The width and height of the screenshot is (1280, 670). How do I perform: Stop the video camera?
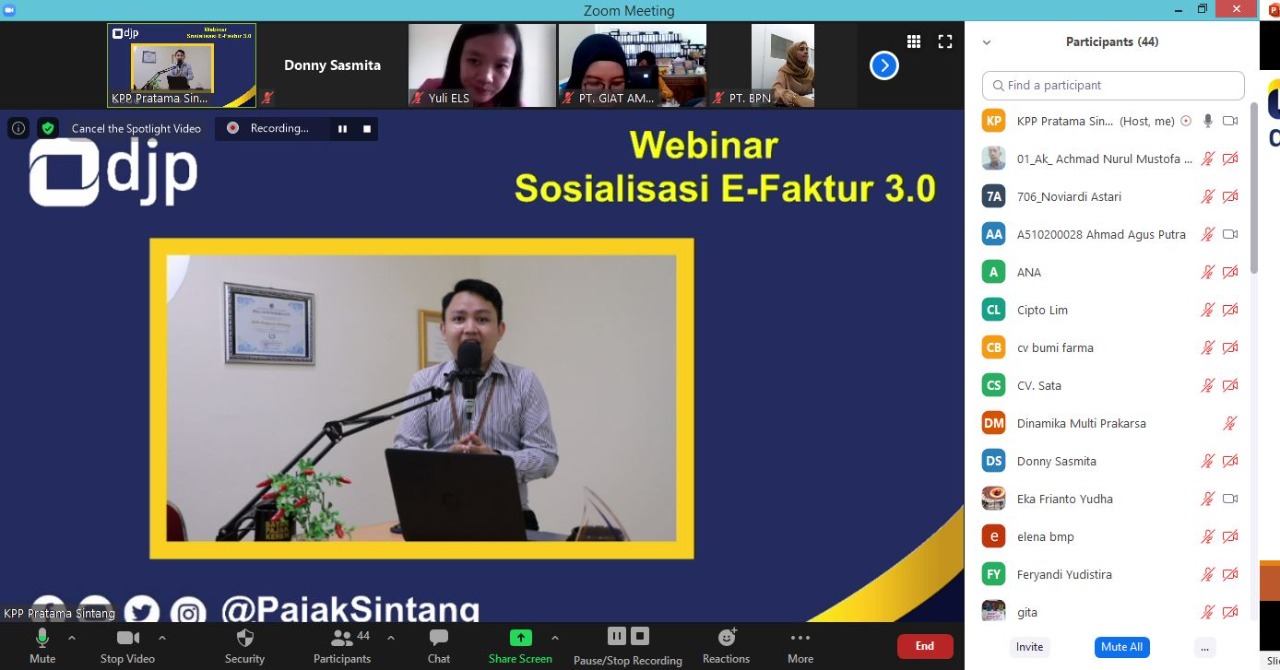coord(127,639)
